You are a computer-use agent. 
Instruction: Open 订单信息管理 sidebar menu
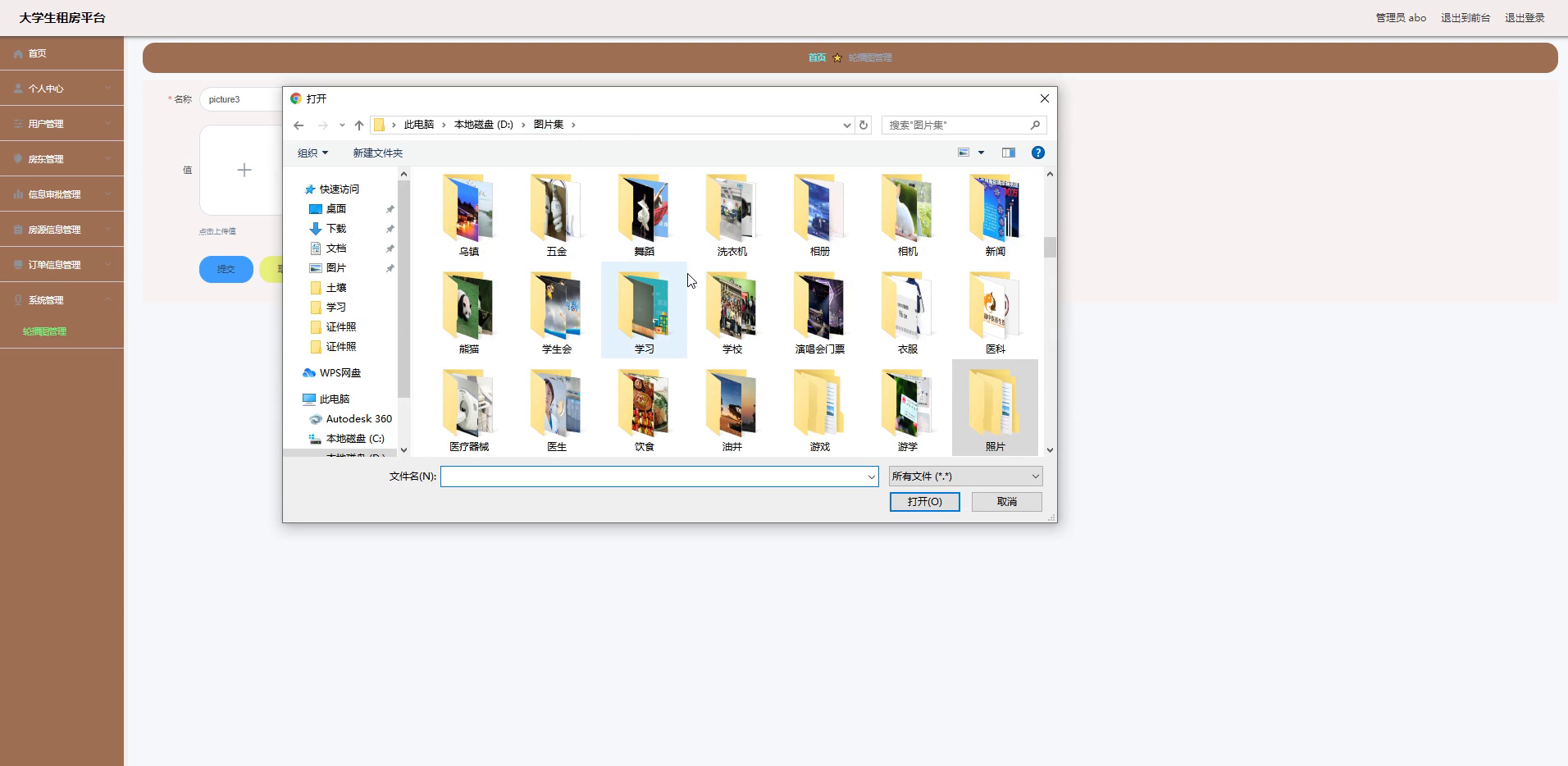[x=62, y=265]
